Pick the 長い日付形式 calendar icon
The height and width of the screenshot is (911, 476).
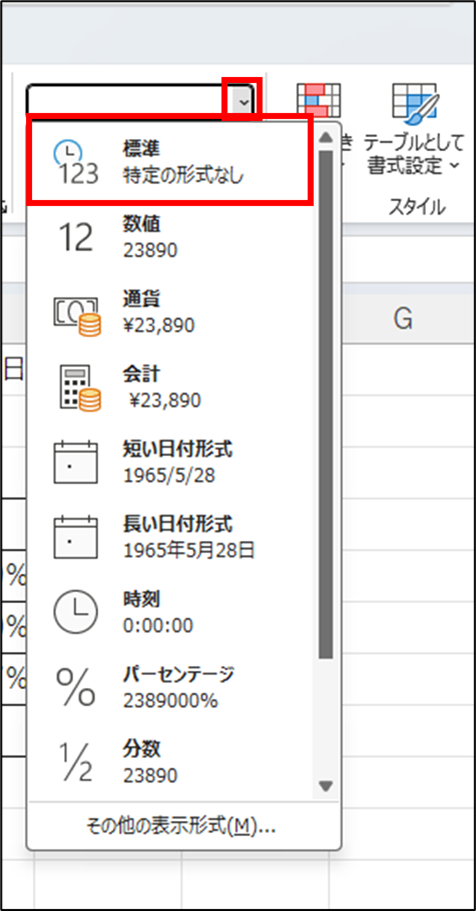coord(76,537)
